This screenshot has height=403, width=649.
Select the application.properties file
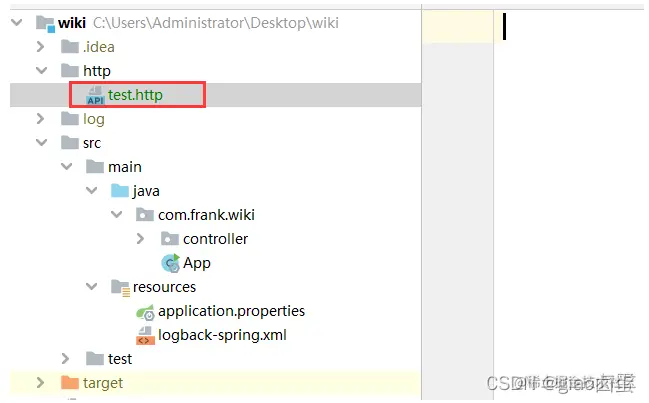point(231,311)
